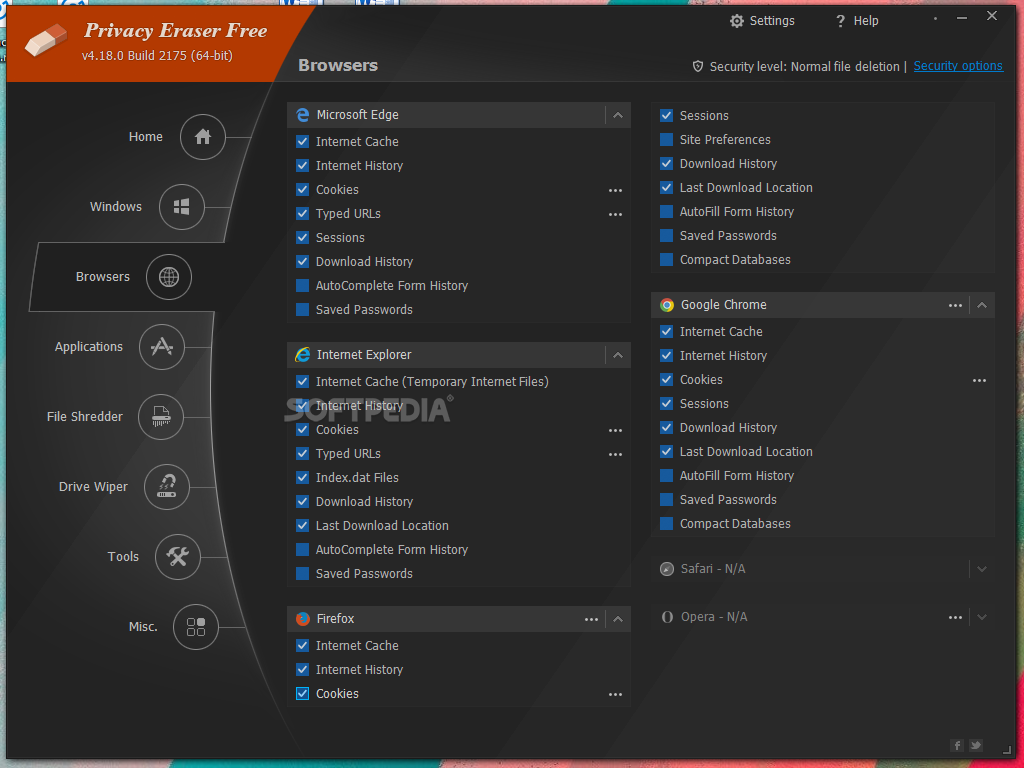The height and width of the screenshot is (768, 1024).
Task: Uncheck Microsoft Edge Internet Cache
Action: click(x=302, y=142)
